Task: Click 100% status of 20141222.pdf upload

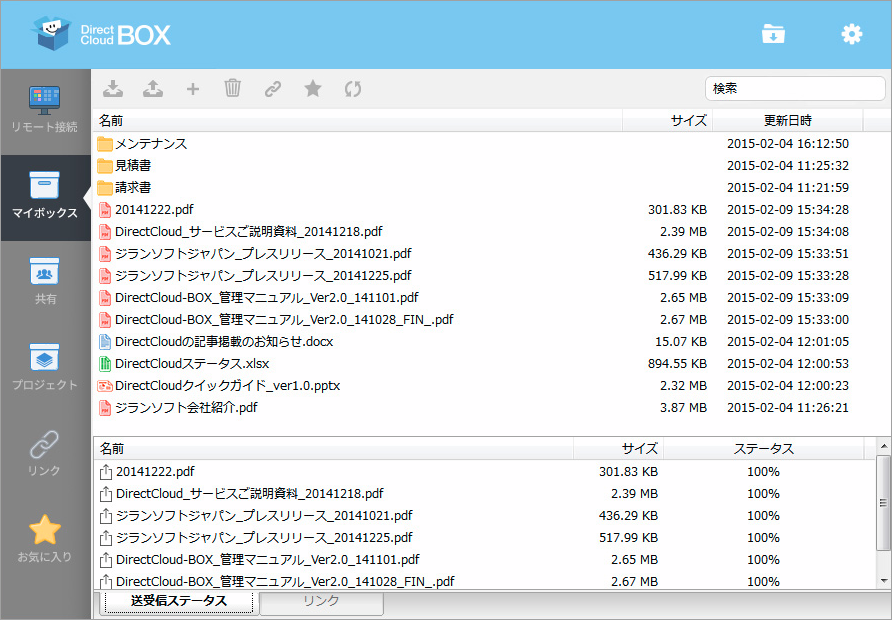Action: (x=763, y=472)
